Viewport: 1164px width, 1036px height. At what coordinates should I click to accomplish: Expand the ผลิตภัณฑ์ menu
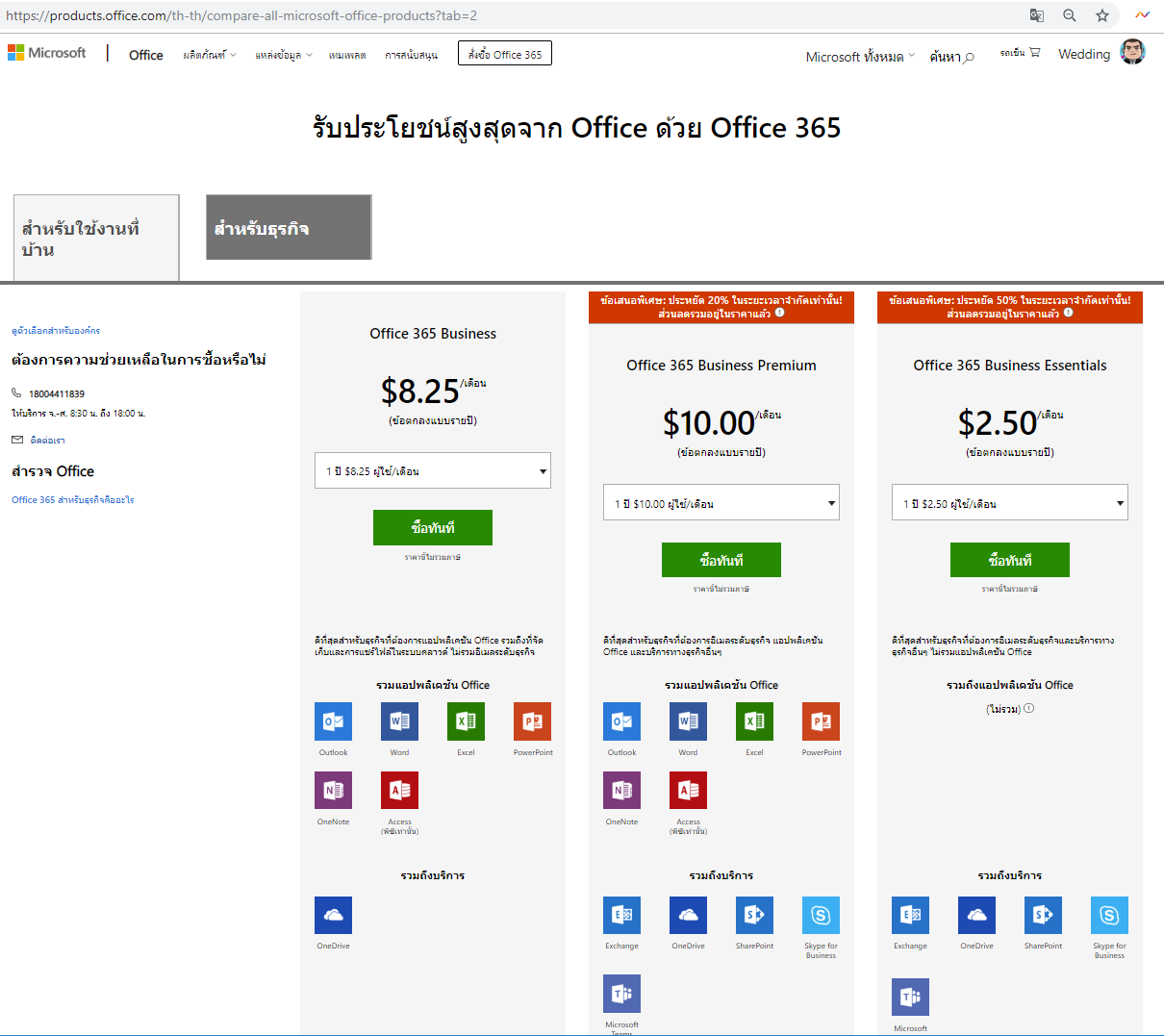[x=210, y=55]
